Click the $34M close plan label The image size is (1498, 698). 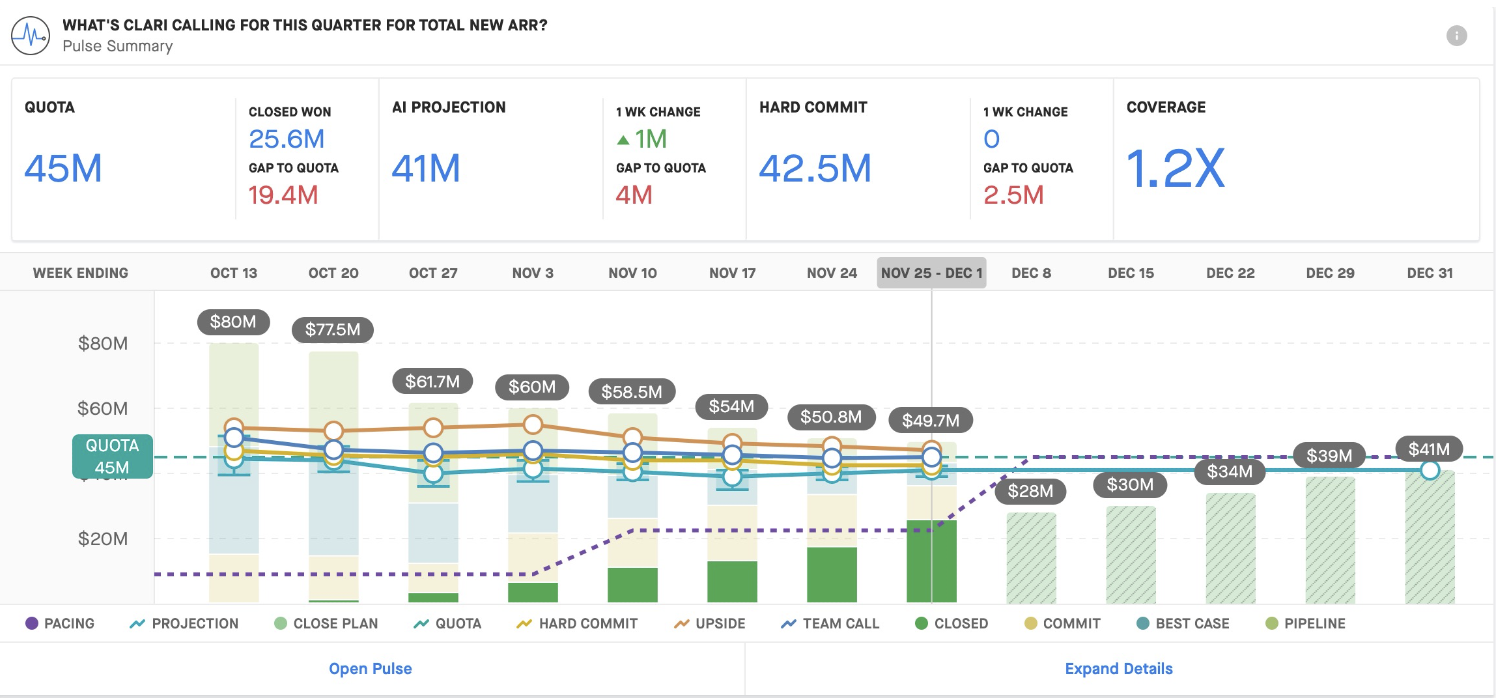point(1230,471)
